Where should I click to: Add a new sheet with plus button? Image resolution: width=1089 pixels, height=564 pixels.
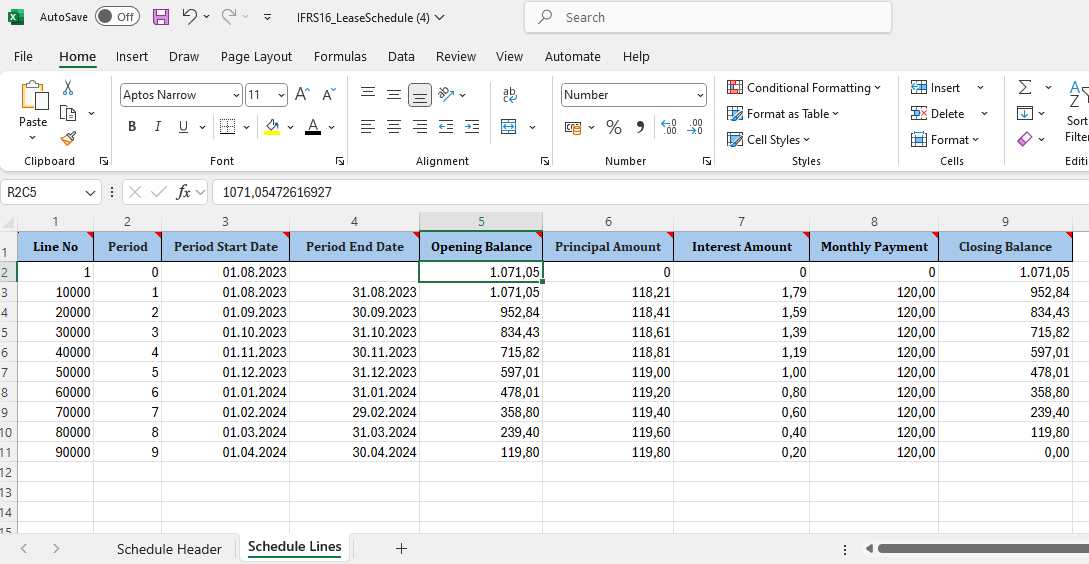(401, 549)
